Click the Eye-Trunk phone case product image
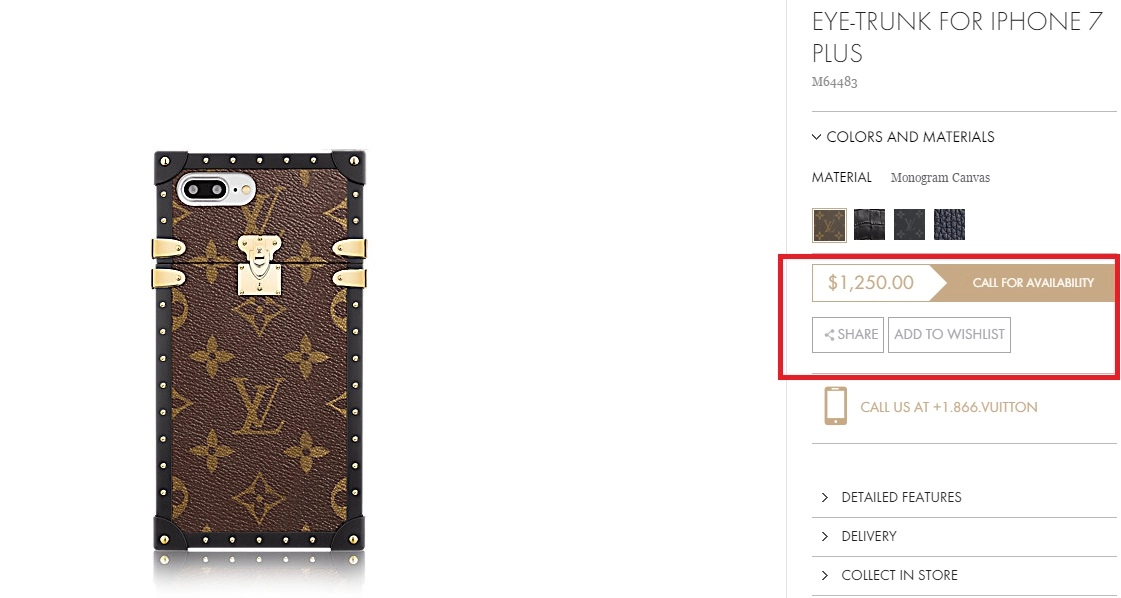Viewport: 1121px width, 598px height. (259, 351)
